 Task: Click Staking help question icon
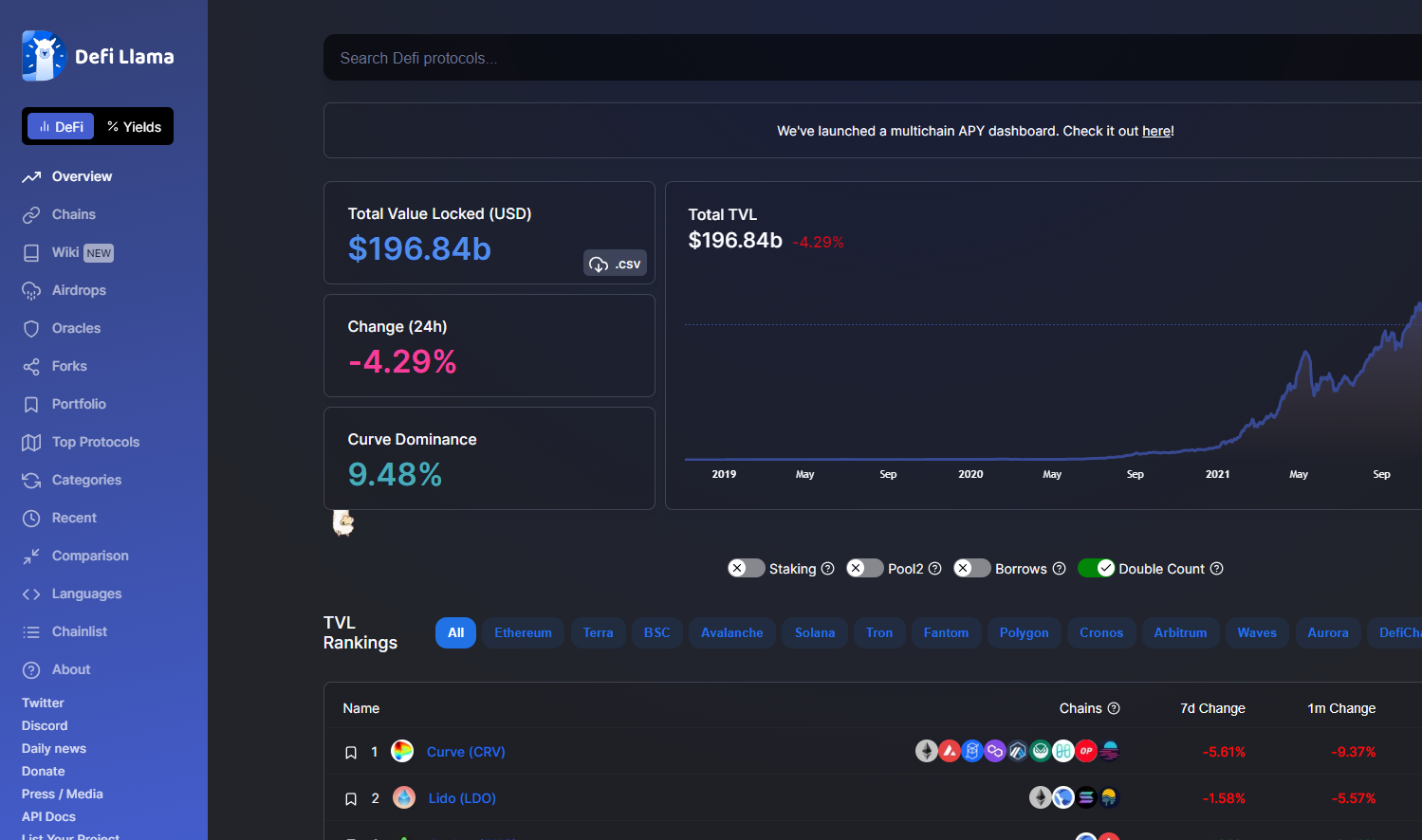click(827, 569)
